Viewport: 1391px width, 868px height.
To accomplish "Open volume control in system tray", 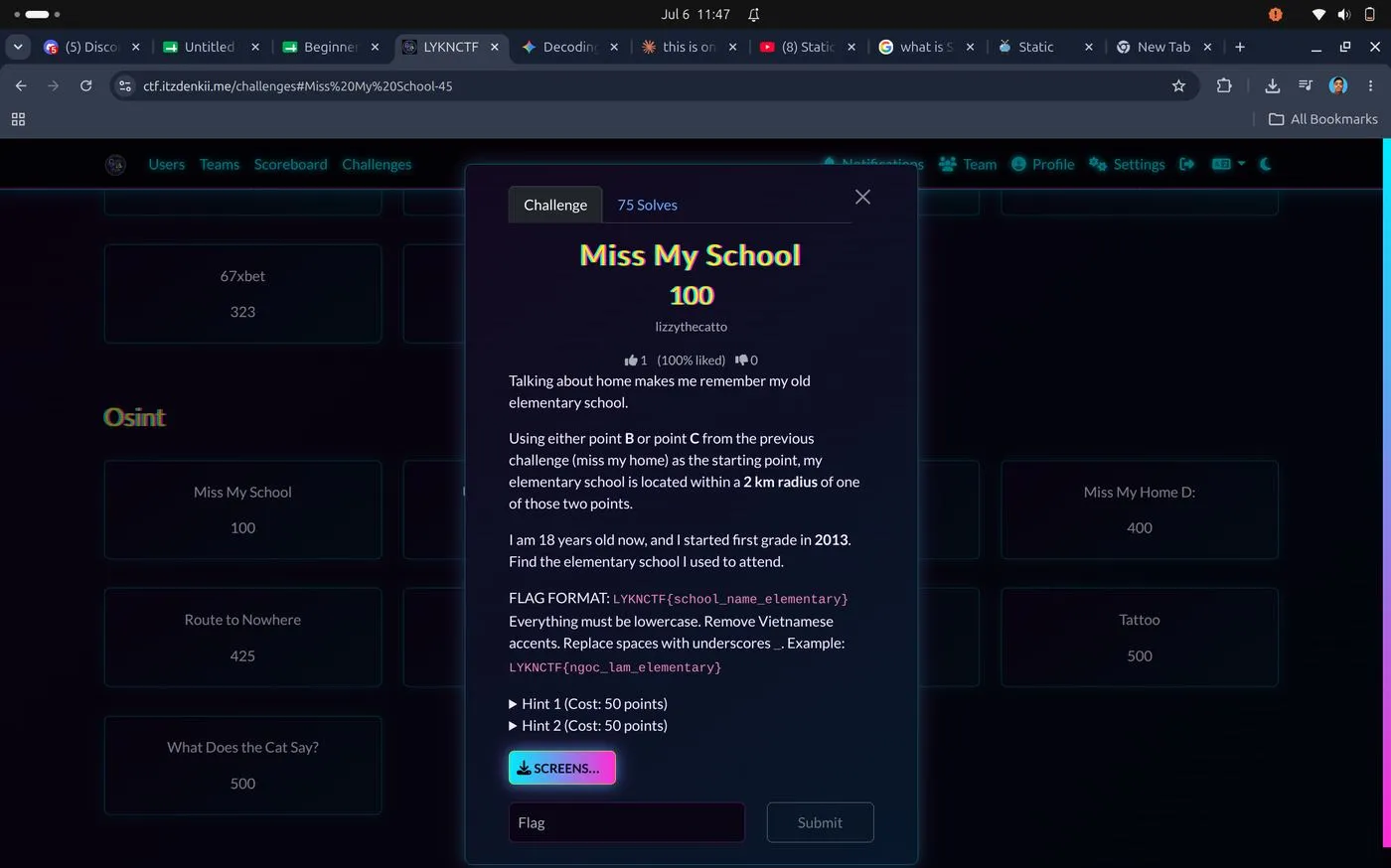I will (x=1344, y=15).
